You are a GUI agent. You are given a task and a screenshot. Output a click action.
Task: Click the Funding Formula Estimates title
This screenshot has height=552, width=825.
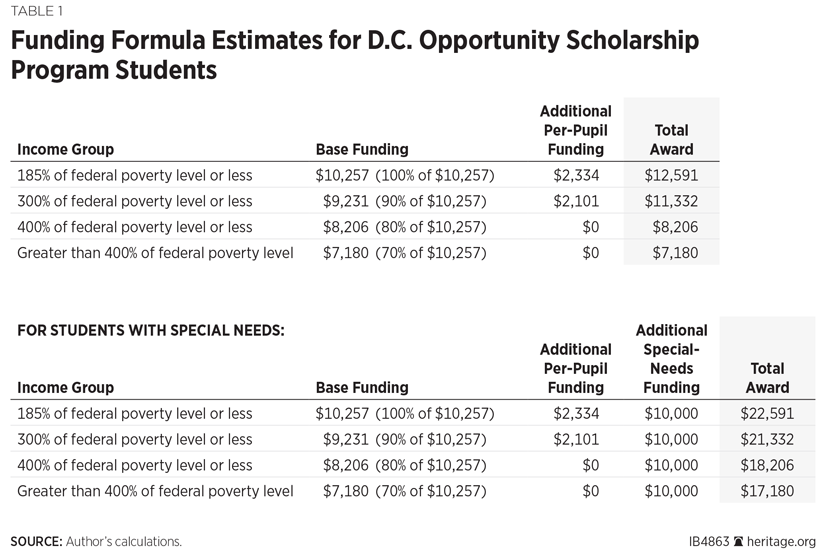point(354,56)
